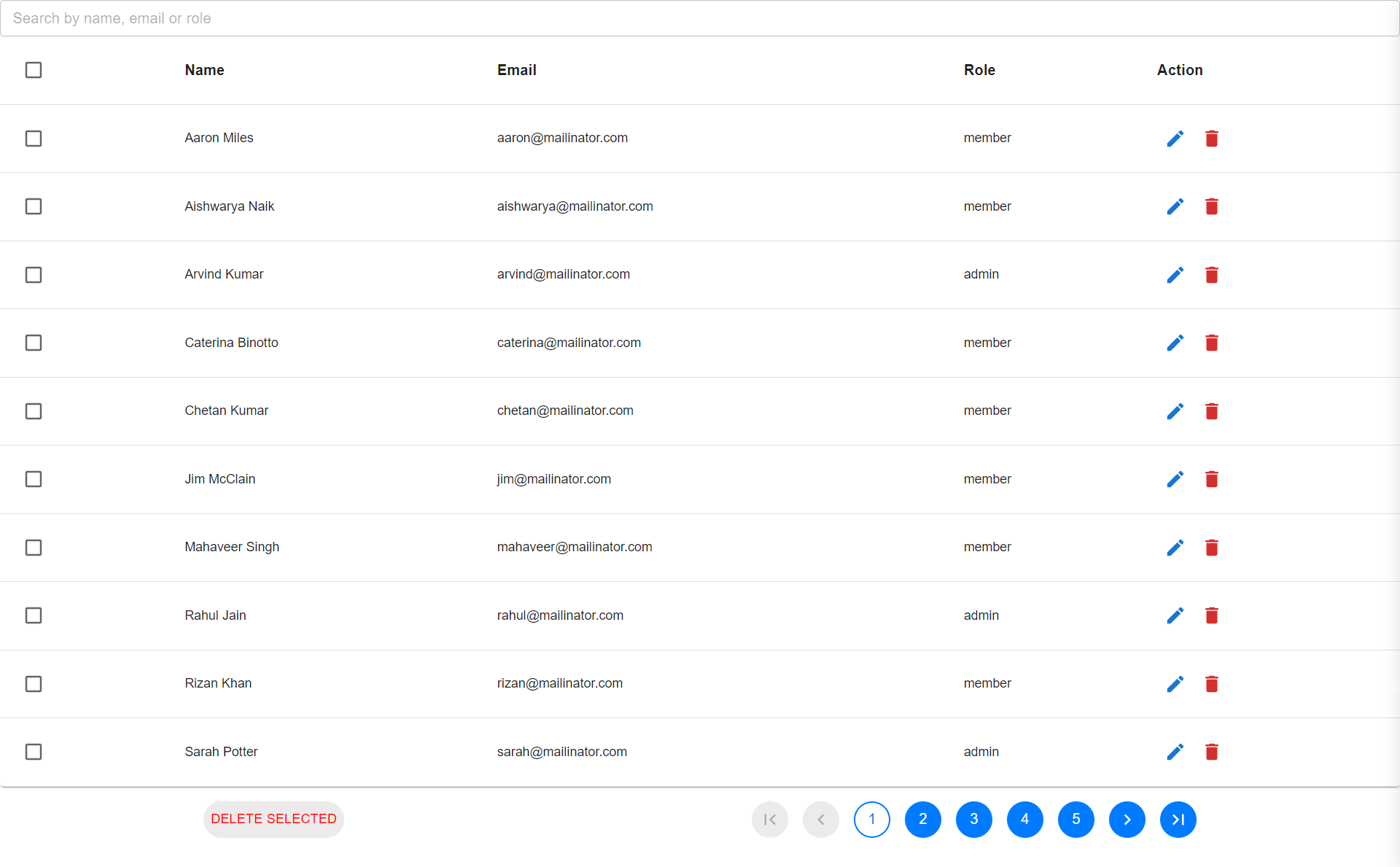
Task: Click the Email column header
Action: point(517,70)
